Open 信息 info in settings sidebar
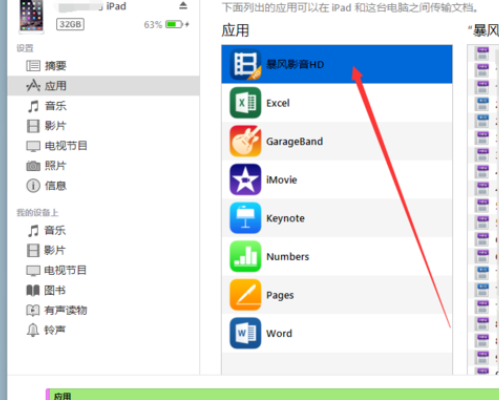Image resolution: width=499 pixels, height=400 pixels. 103,186
